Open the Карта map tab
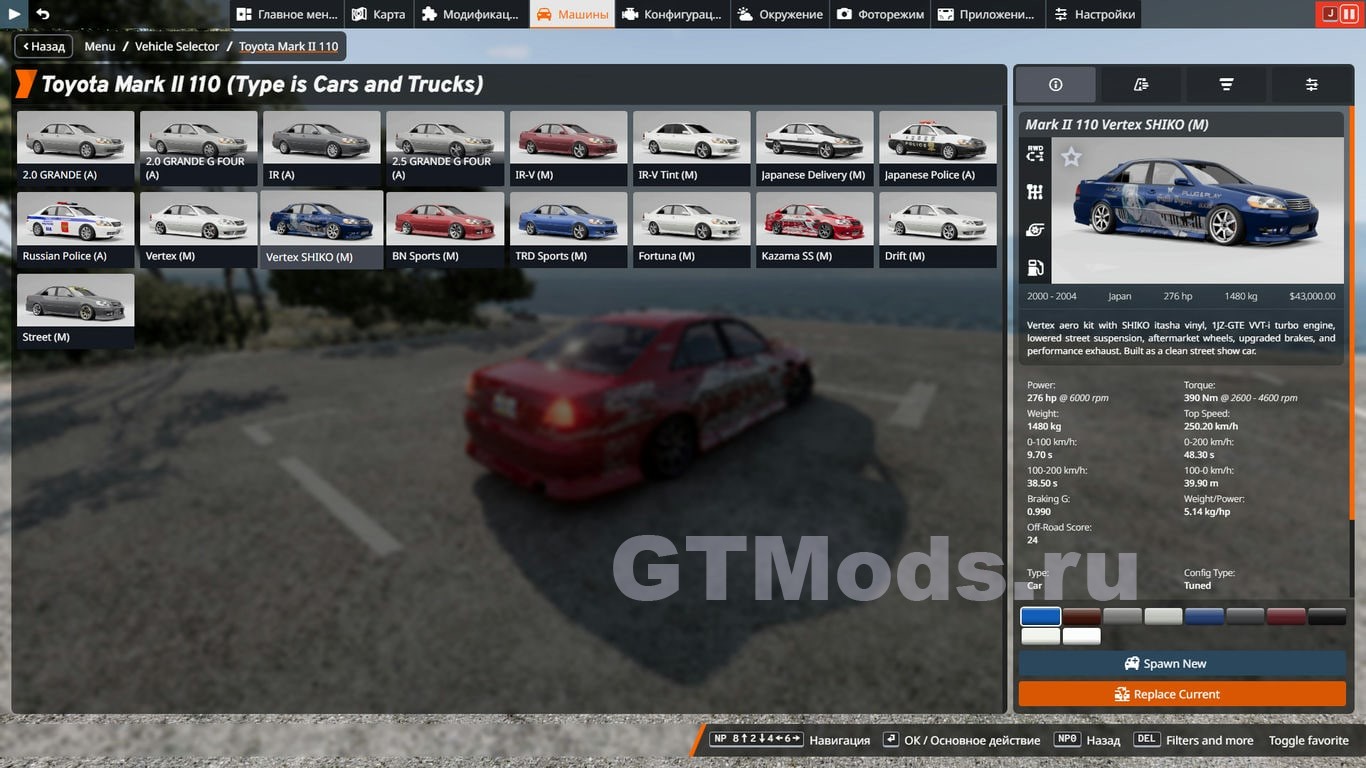Screen dimensions: 1366x768 379,14
